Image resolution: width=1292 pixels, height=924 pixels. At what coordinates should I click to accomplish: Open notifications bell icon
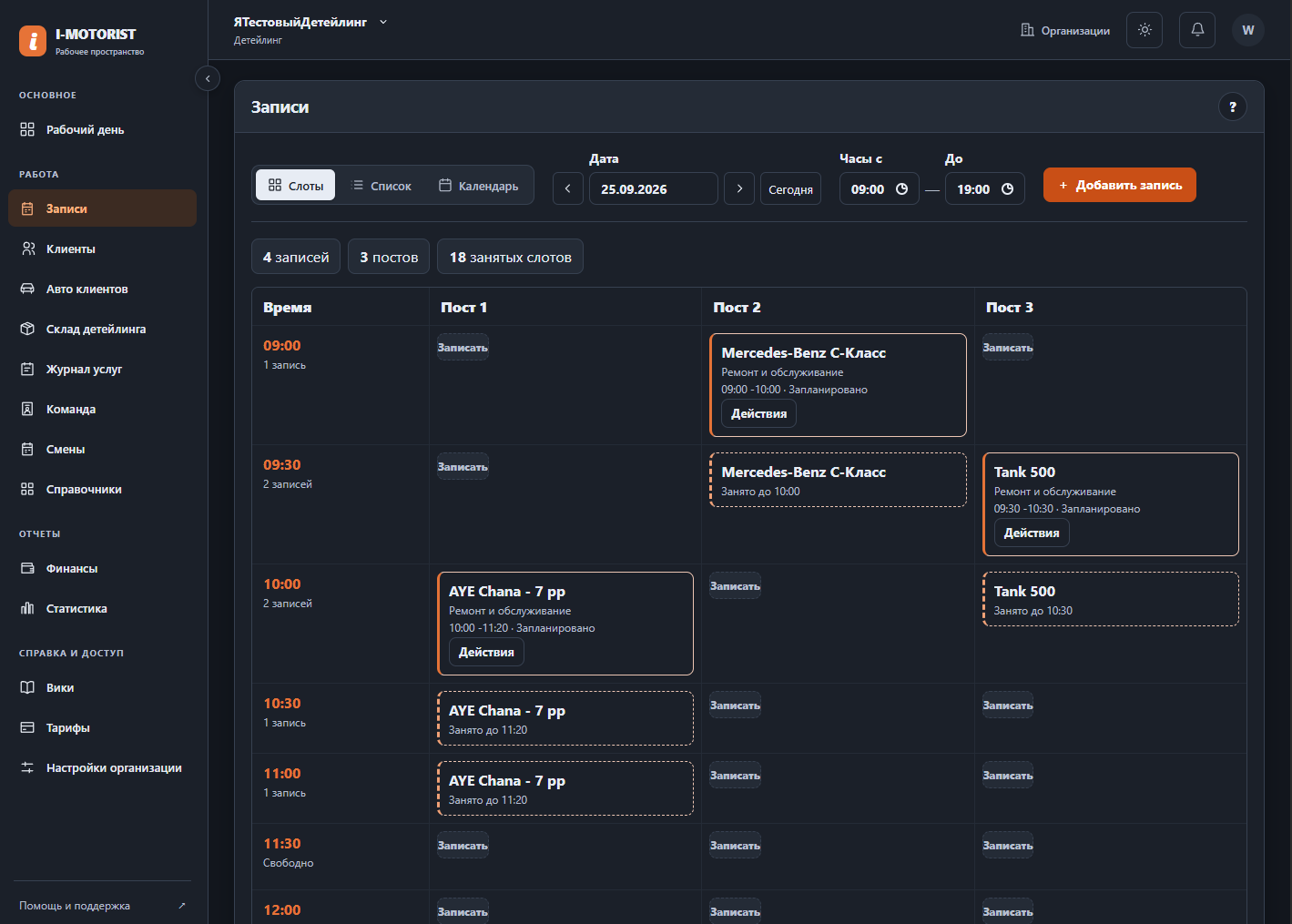tap(1197, 30)
